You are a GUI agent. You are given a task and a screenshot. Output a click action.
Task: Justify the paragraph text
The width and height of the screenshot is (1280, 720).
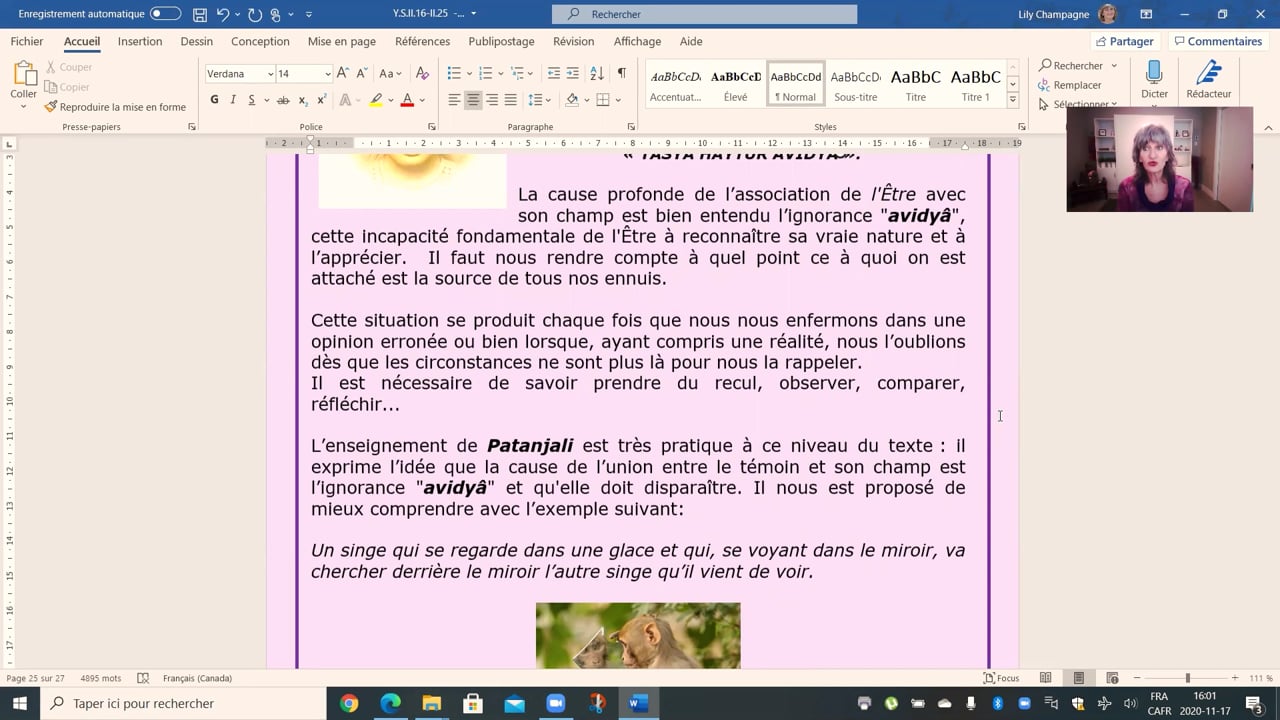point(511,100)
